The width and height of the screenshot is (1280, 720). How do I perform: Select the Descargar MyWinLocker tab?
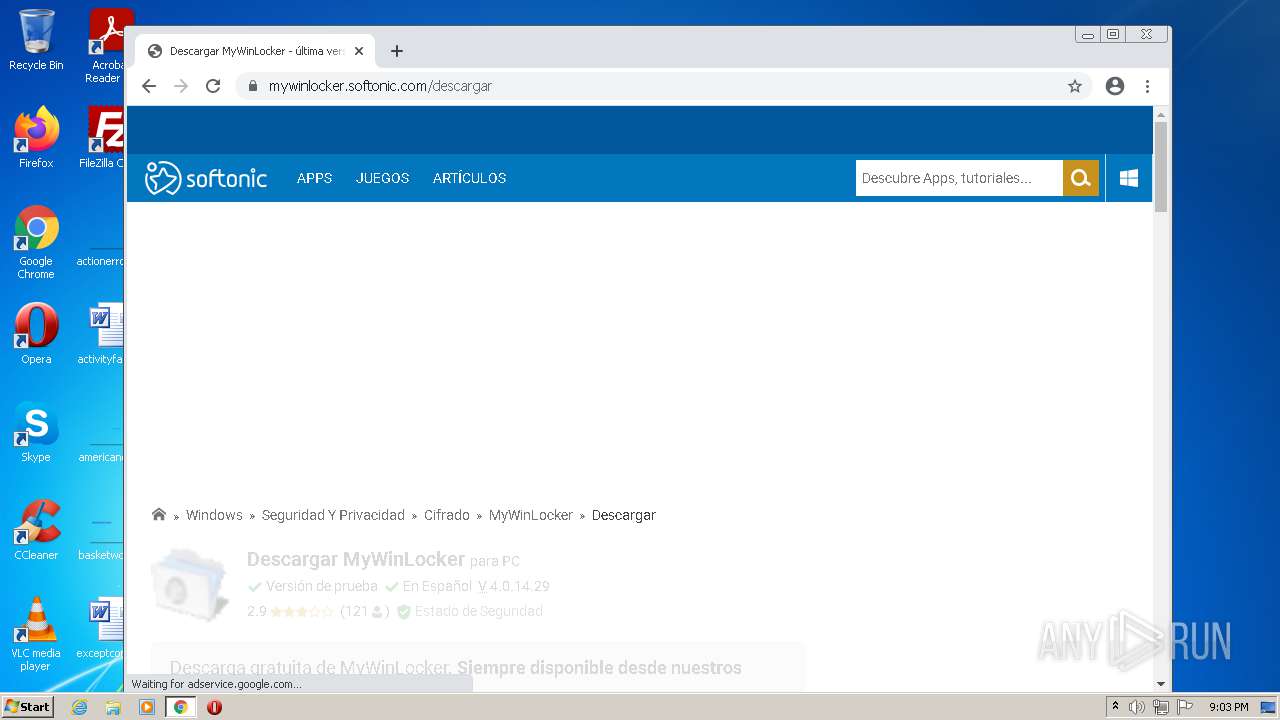tap(255, 51)
